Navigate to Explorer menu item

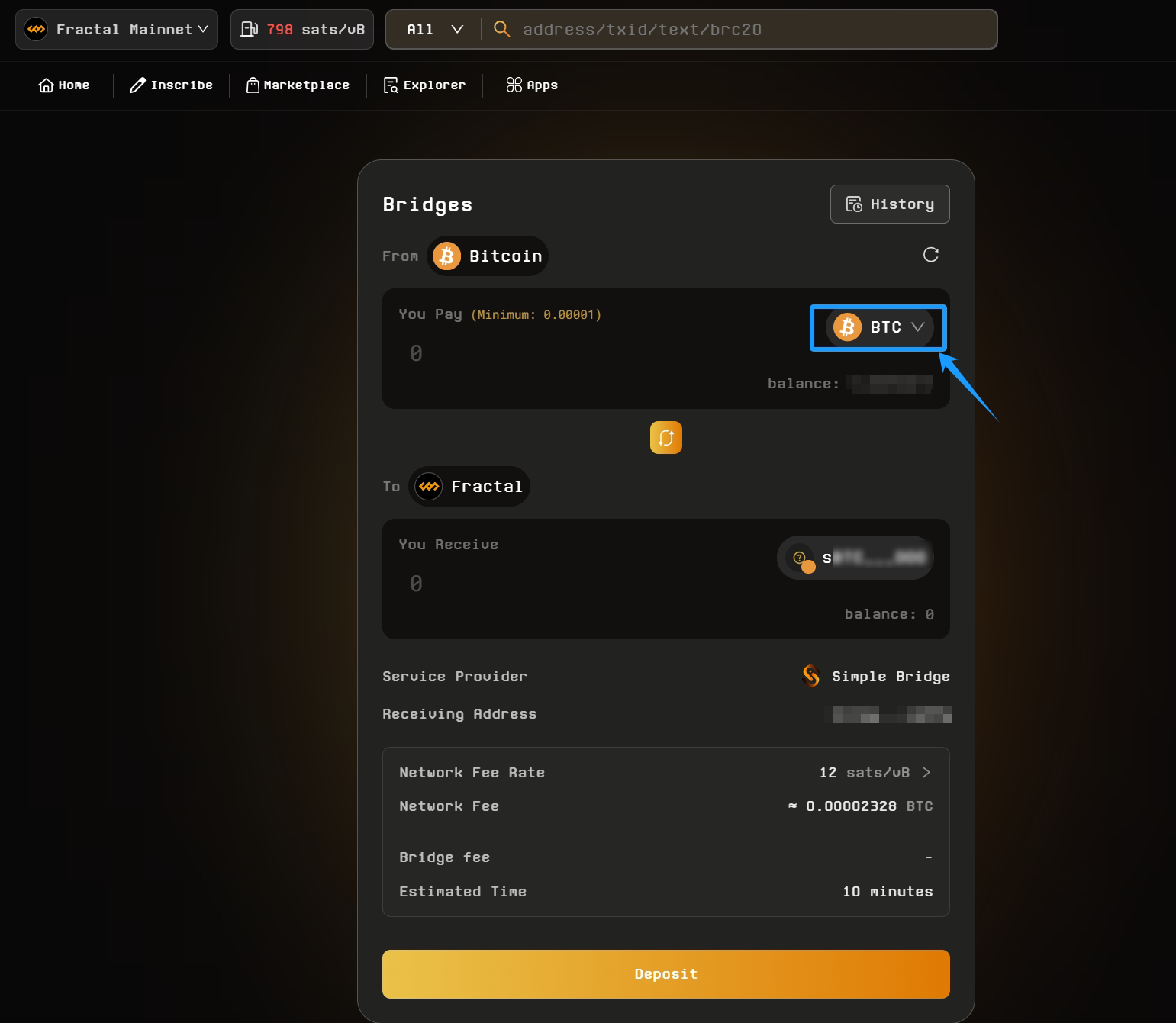(424, 85)
